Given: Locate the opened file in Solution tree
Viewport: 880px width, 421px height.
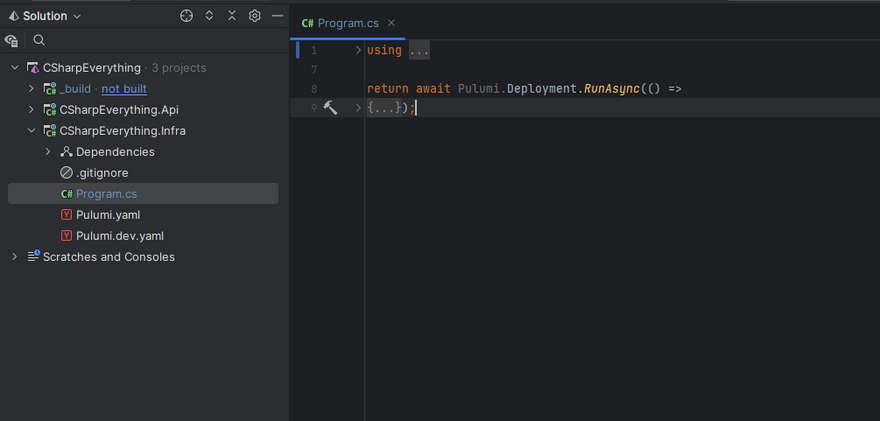Looking at the screenshot, I should pyautogui.click(x=186, y=16).
